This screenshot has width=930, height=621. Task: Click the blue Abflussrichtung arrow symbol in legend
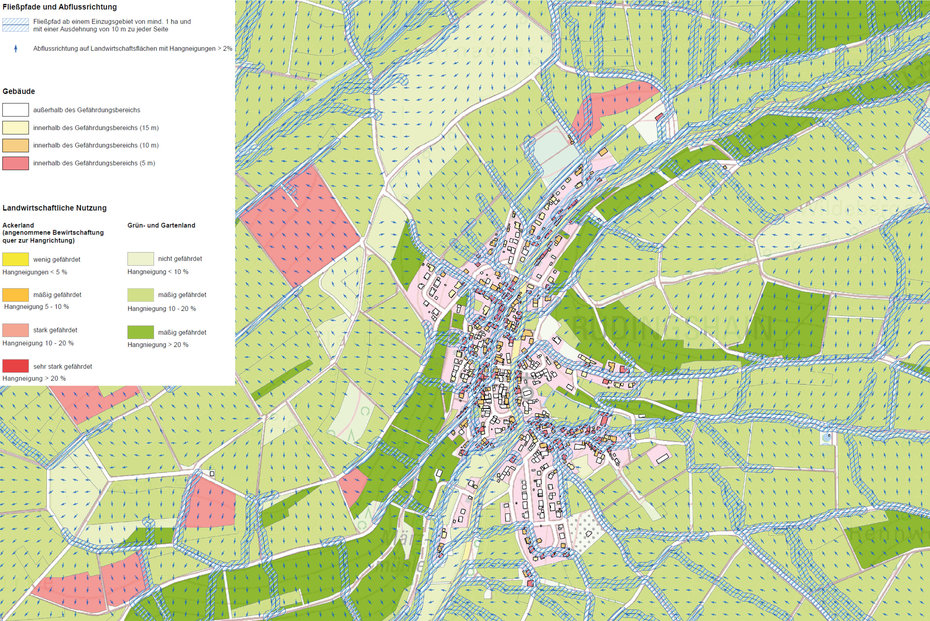(x=16, y=49)
